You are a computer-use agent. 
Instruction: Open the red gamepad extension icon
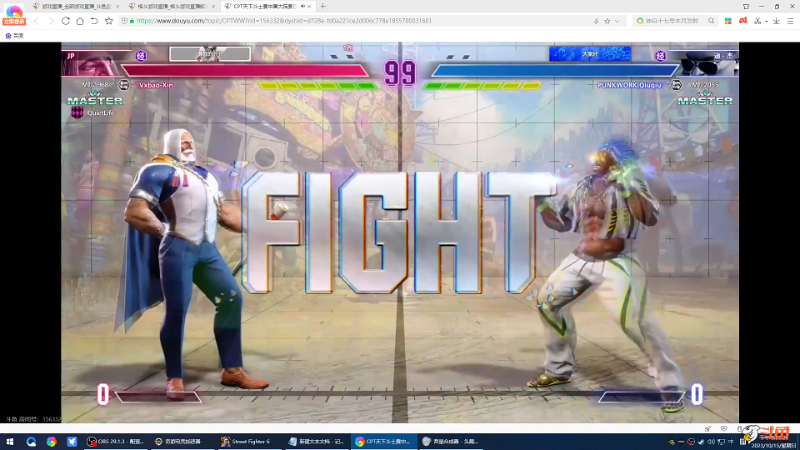[743, 21]
